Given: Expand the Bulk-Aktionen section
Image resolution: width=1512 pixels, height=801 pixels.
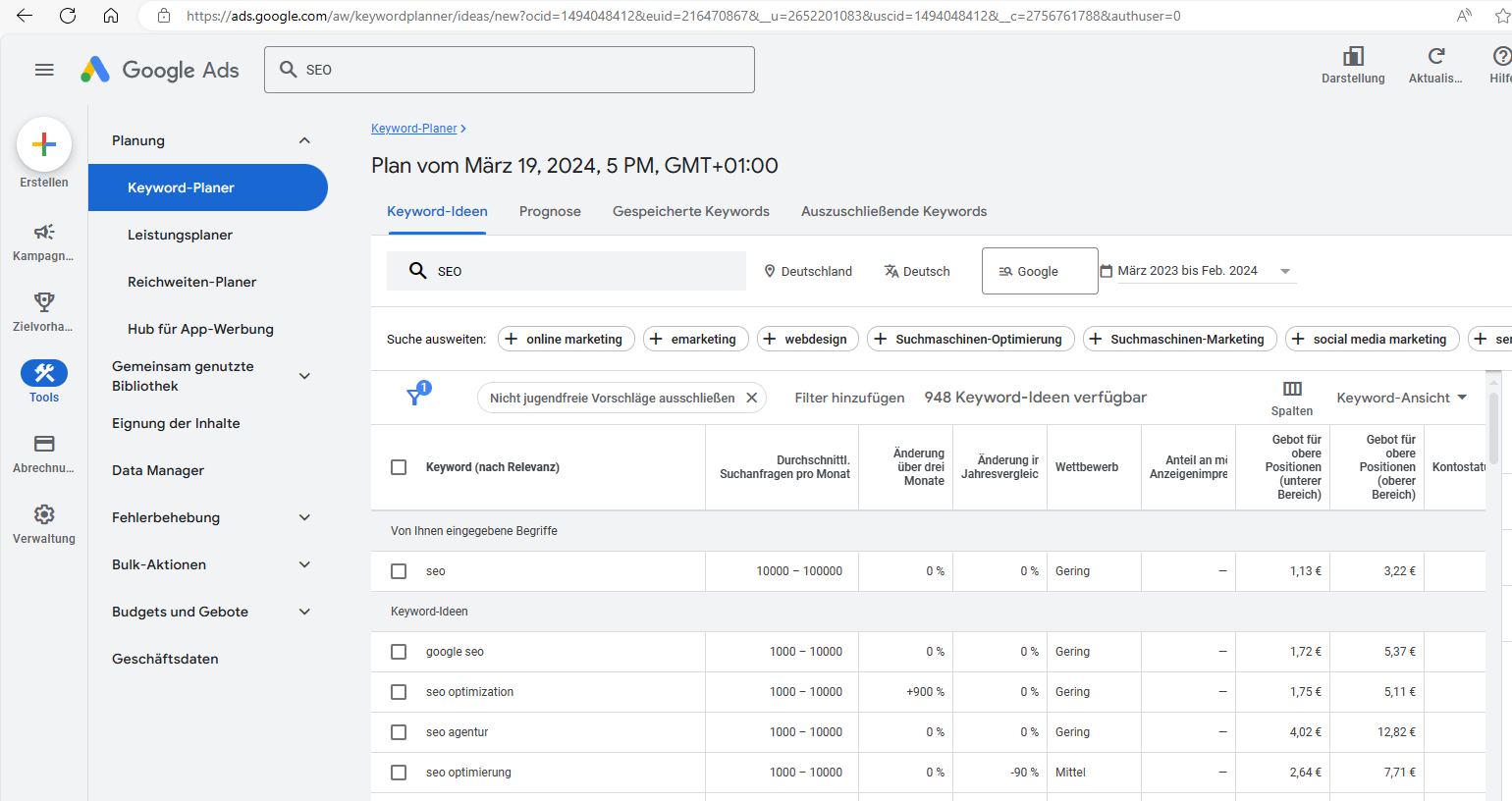Looking at the screenshot, I should (x=304, y=564).
